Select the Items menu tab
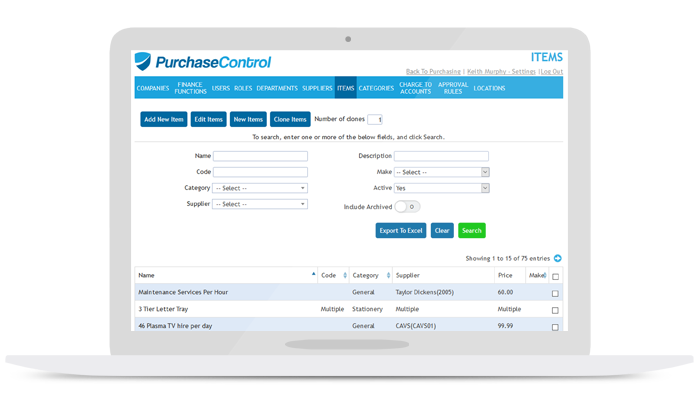 pos(346,88)
